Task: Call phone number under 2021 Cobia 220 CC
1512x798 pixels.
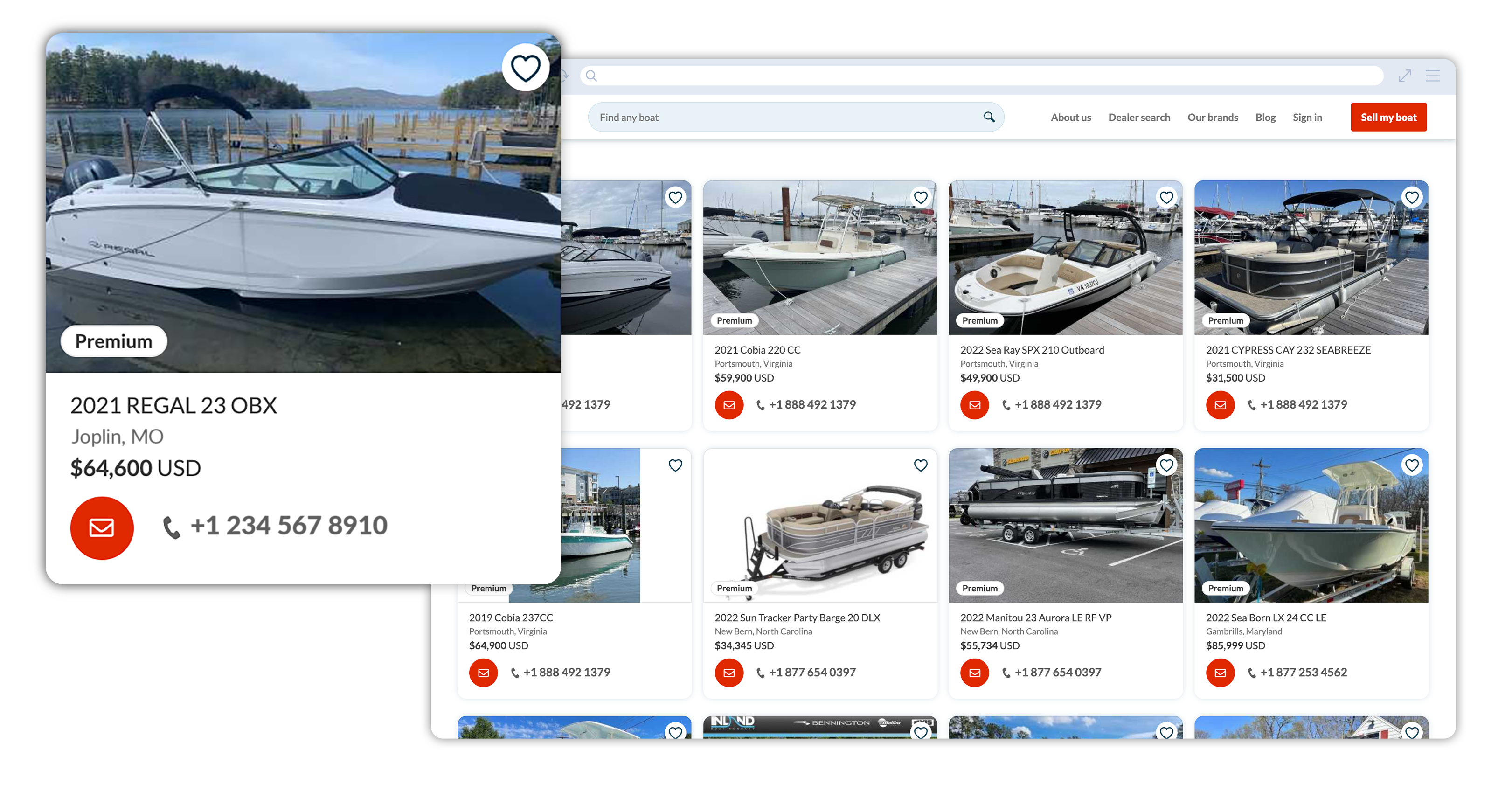Action: (x=806, y=405)
